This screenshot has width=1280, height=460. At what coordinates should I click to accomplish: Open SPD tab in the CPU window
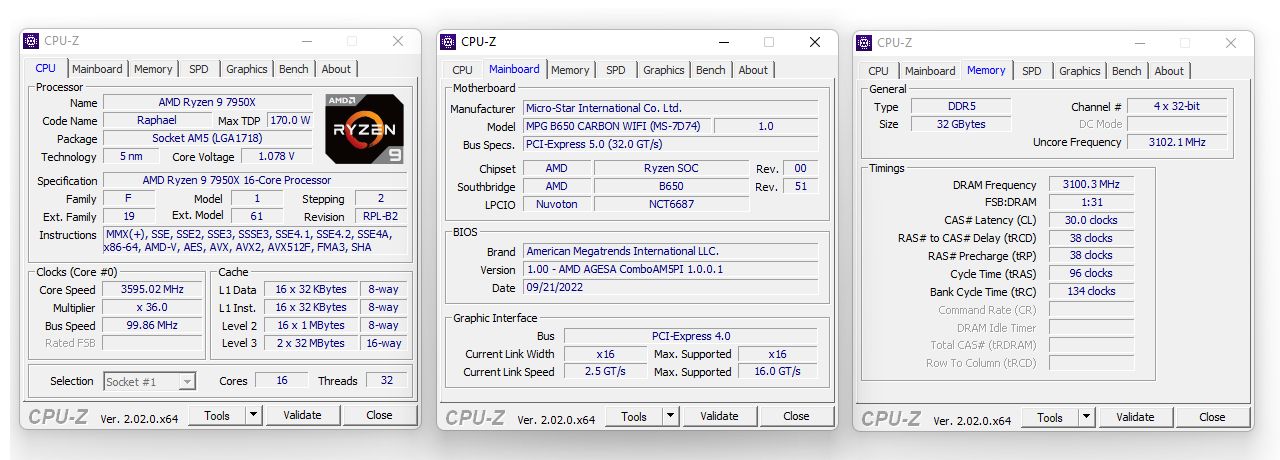[x=199, y=69]
